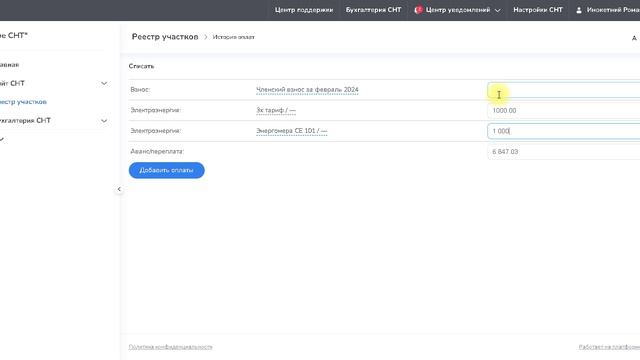Click the Аванс/переплата: label
Viewport: 640px width, 360px height.
(x=157, y=151)
